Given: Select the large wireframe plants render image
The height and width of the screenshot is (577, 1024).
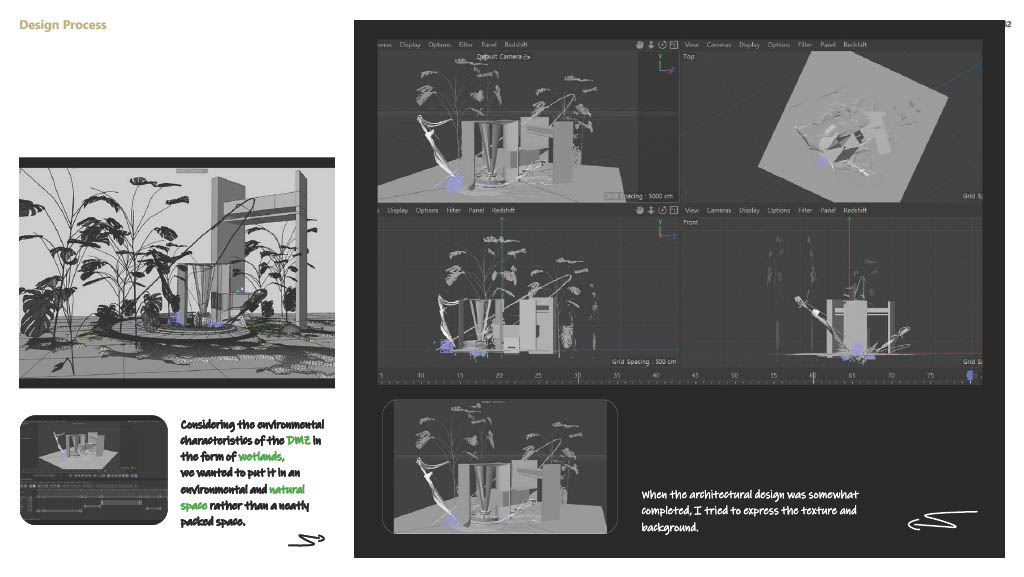Looking at the screenshot, I should pyautogui.click(x=177, y=273).
